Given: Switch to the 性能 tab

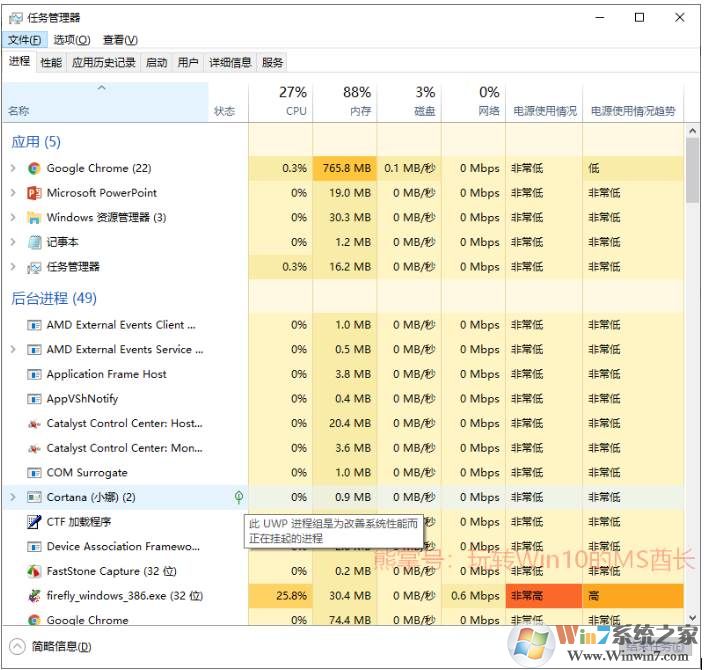Looking at the screenshot, I should 51,62.
